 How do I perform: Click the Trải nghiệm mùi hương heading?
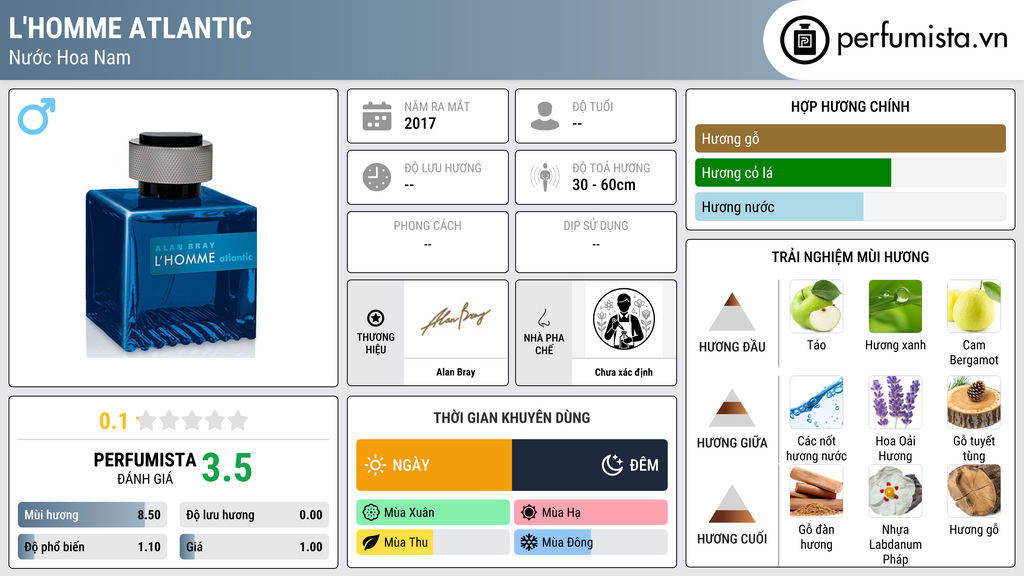point(850,257)
